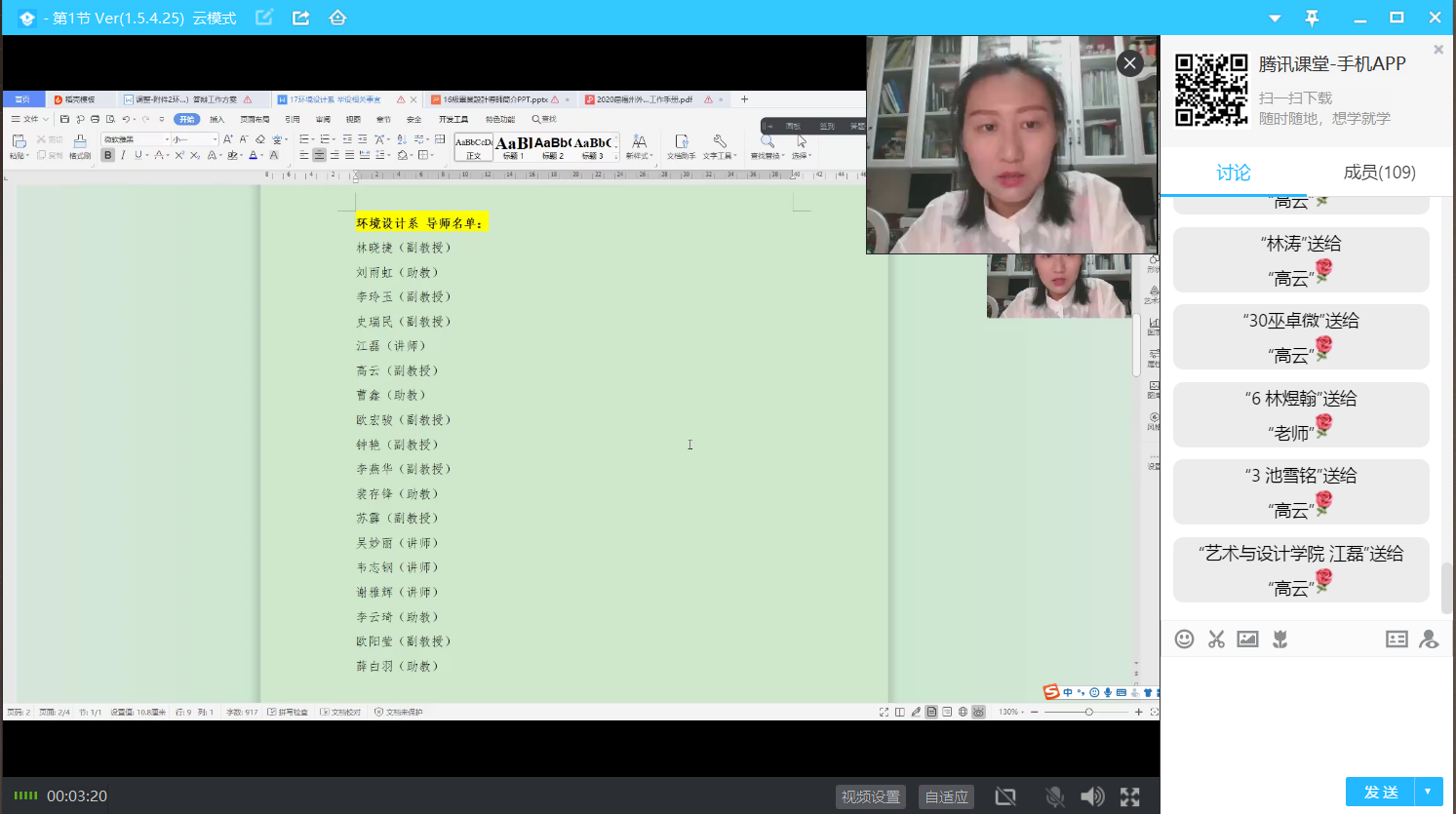Click the 发送 send button
Screen dimensions: 1456x814
pos(1380,792)
